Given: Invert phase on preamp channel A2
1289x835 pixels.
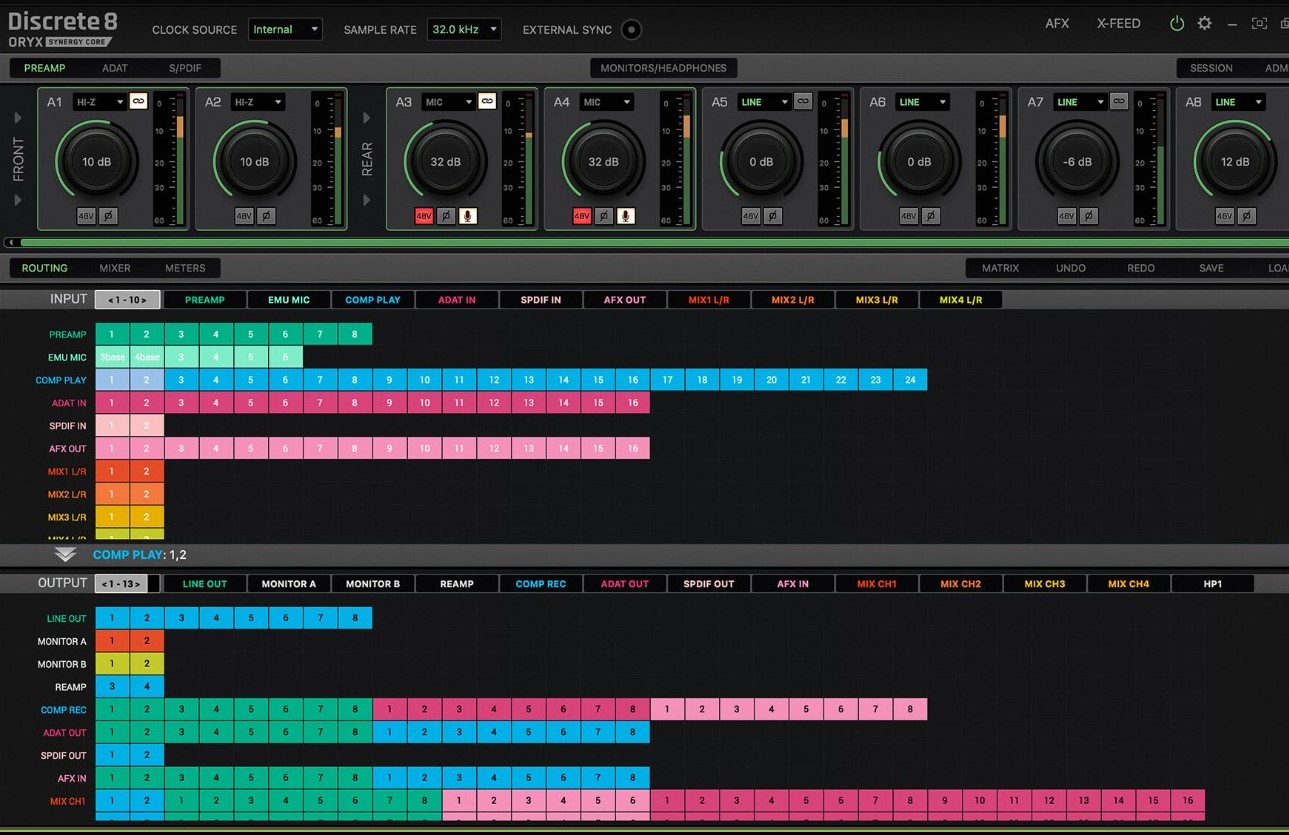Looking at the screenshot, I should click(266, 216).
